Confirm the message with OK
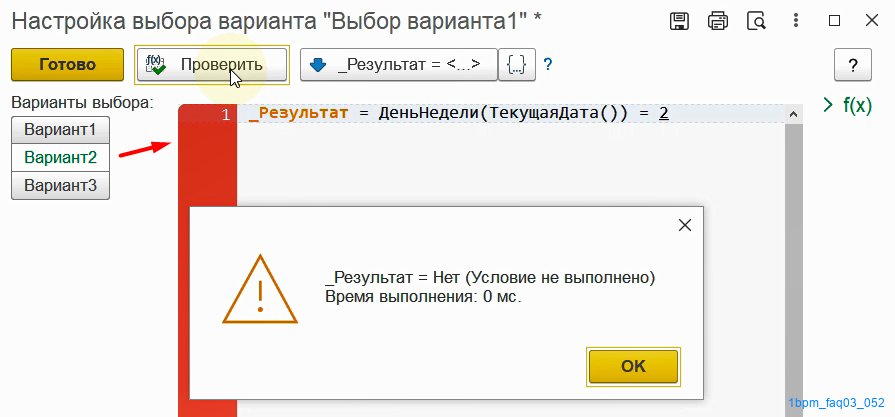895x417 pixels. (633, 366)
